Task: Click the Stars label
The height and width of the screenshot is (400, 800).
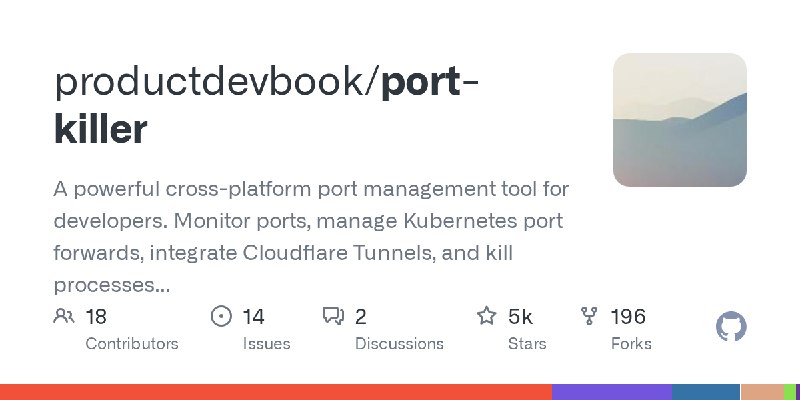Action: click(x=527, y=344)
